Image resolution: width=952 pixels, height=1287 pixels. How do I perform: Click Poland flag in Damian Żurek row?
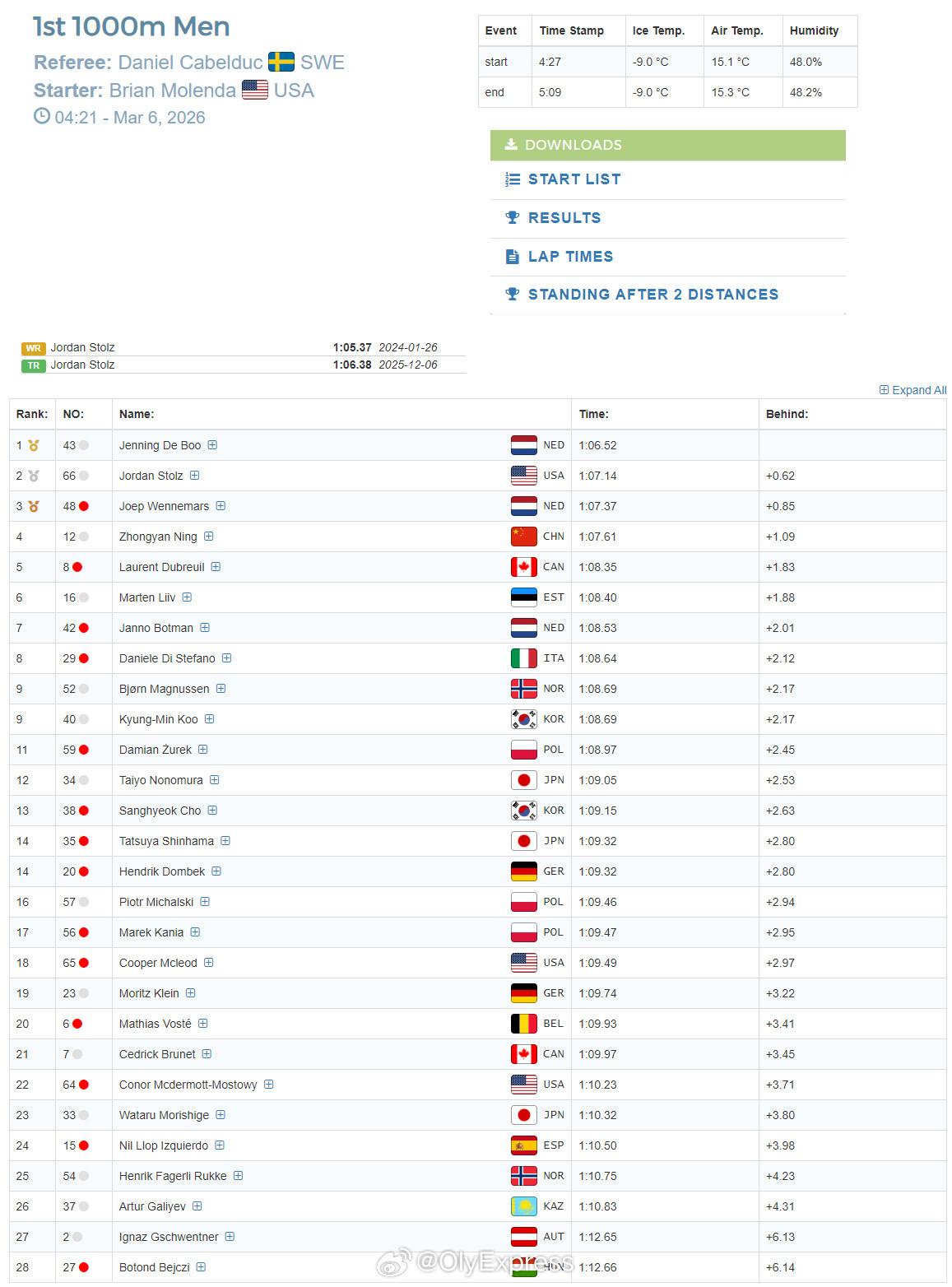524,750
